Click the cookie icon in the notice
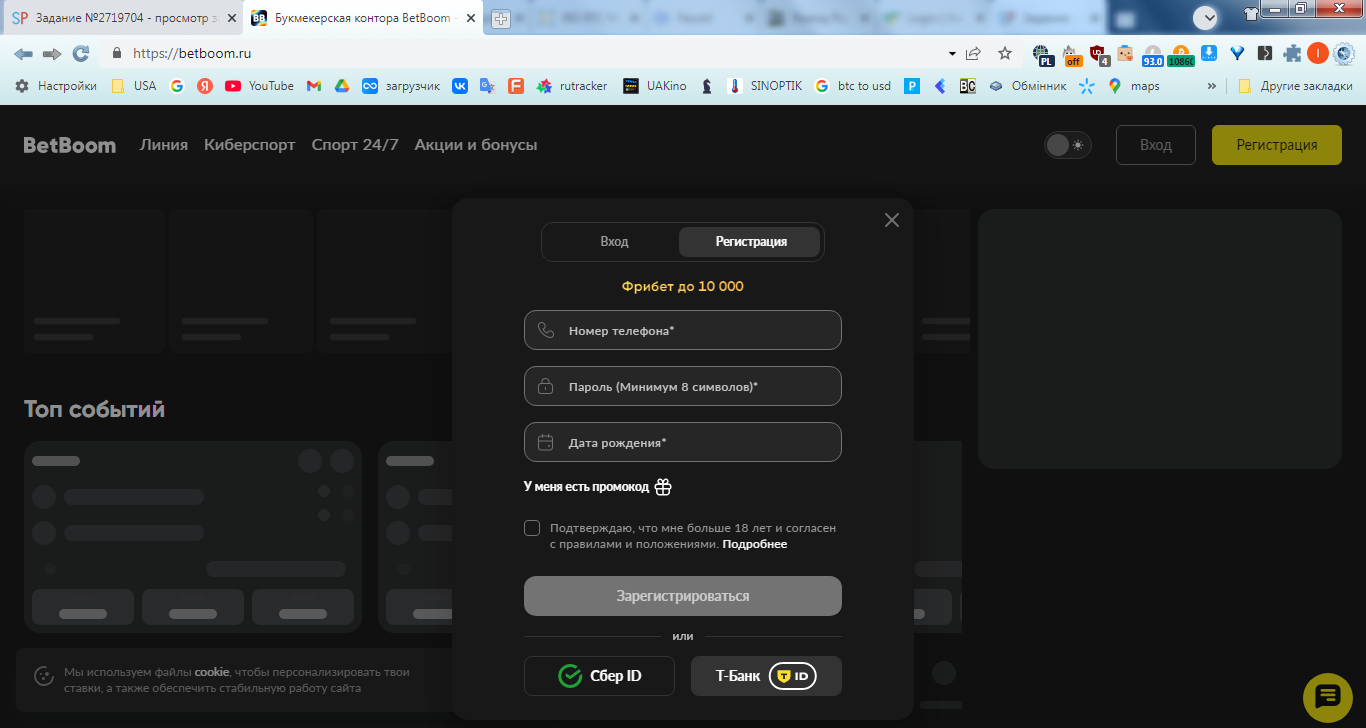The height and width of the screenshot is (728, 1366). click(x=44, y=677)
